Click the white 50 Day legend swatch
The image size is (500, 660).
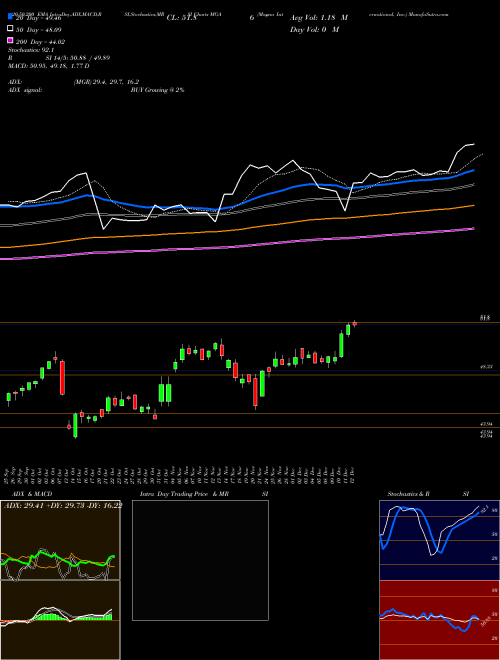coord(10,29)
